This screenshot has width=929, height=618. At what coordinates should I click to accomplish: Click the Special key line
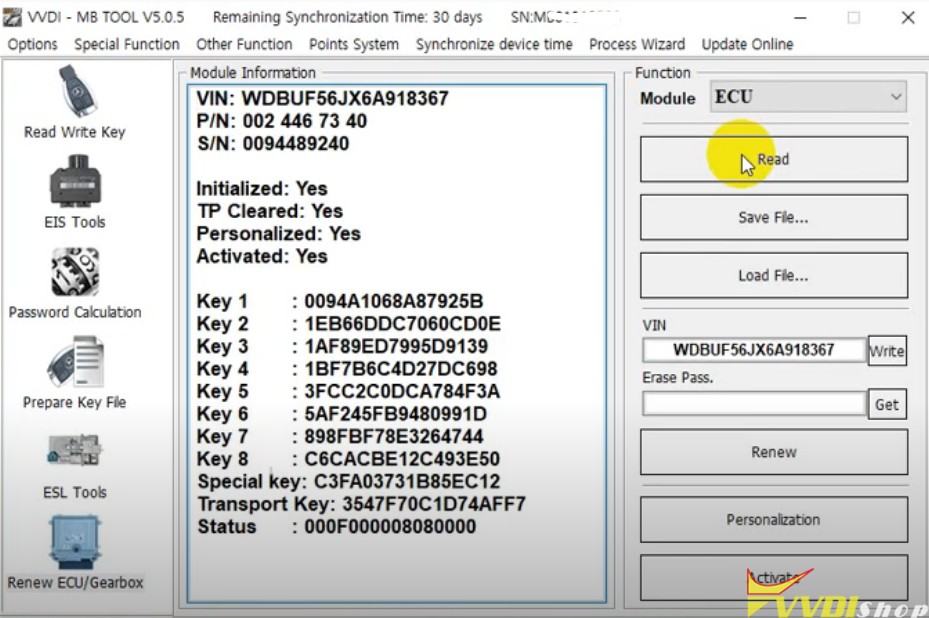349,481
